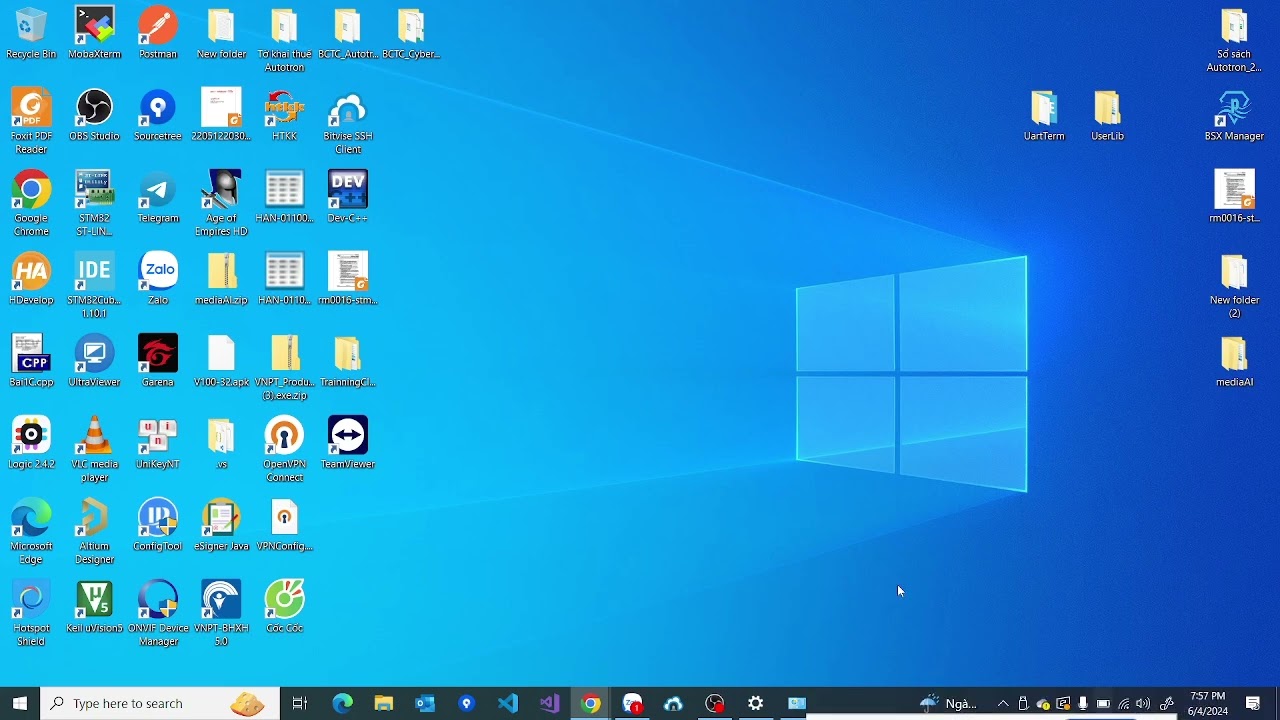The width and height of the screenshot is (1280, 720).
Task: Select the STM32 ST-LINK Utility icon
Action: coord(95,203)
